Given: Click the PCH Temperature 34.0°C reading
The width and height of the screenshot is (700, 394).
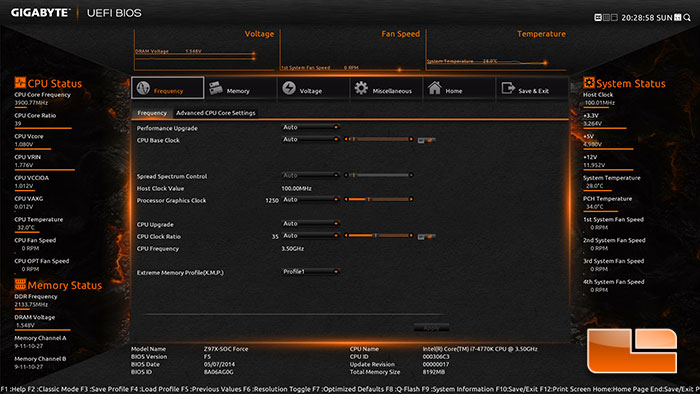Looking at the screenshot, I should (595, 207).
